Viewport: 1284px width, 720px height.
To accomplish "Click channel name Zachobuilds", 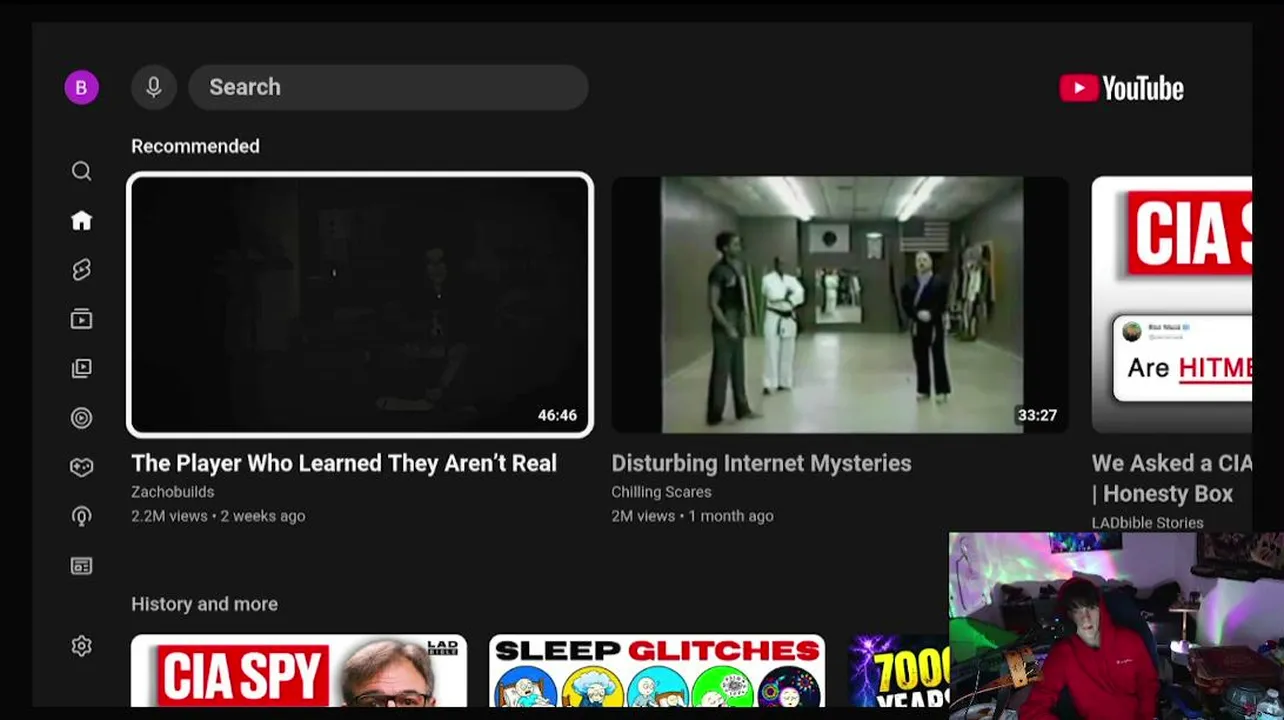I will [x=173, y=492].
